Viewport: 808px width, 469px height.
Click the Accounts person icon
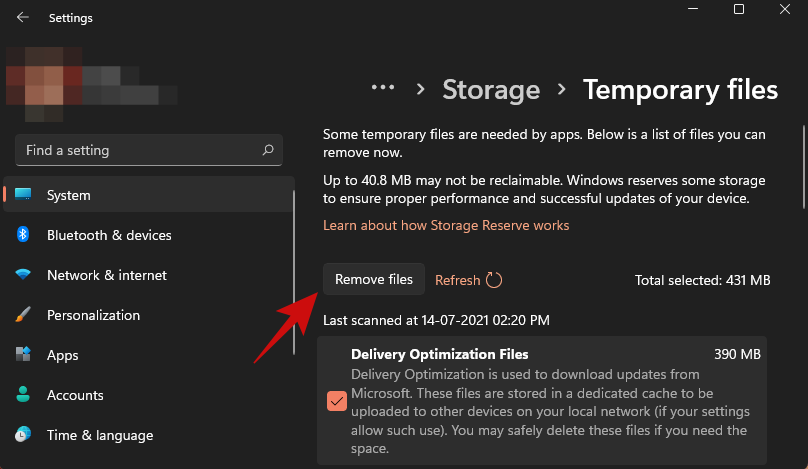[x=23, y=395]
